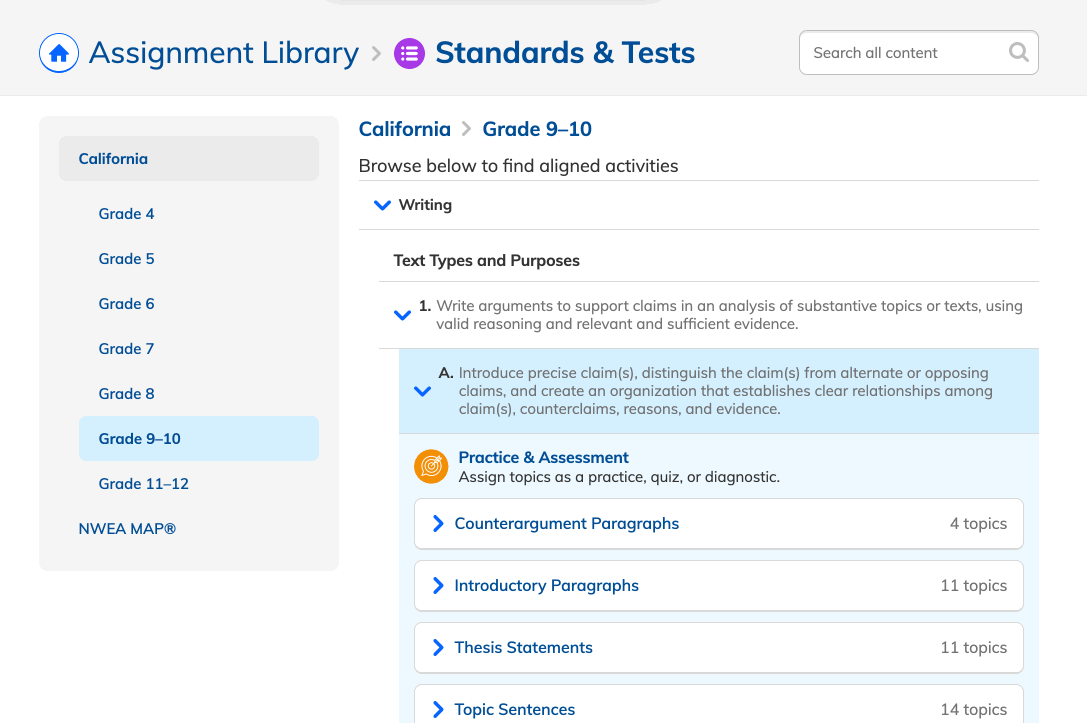Collapse the Writing section chevron
This screenshot has width=1087, height=723.
click(382, 205)
